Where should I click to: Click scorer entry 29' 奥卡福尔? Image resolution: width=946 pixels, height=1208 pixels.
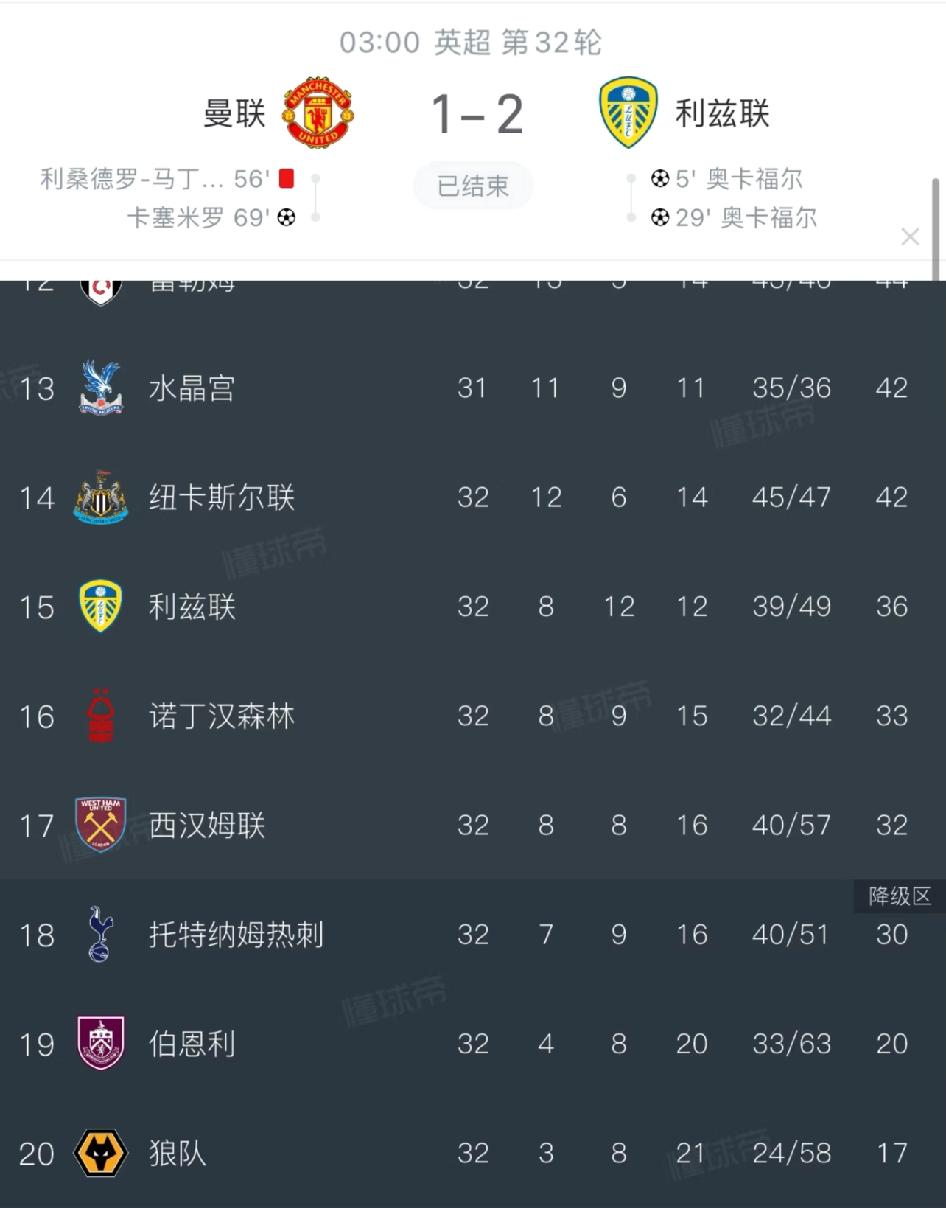click(x=736, y=218)
